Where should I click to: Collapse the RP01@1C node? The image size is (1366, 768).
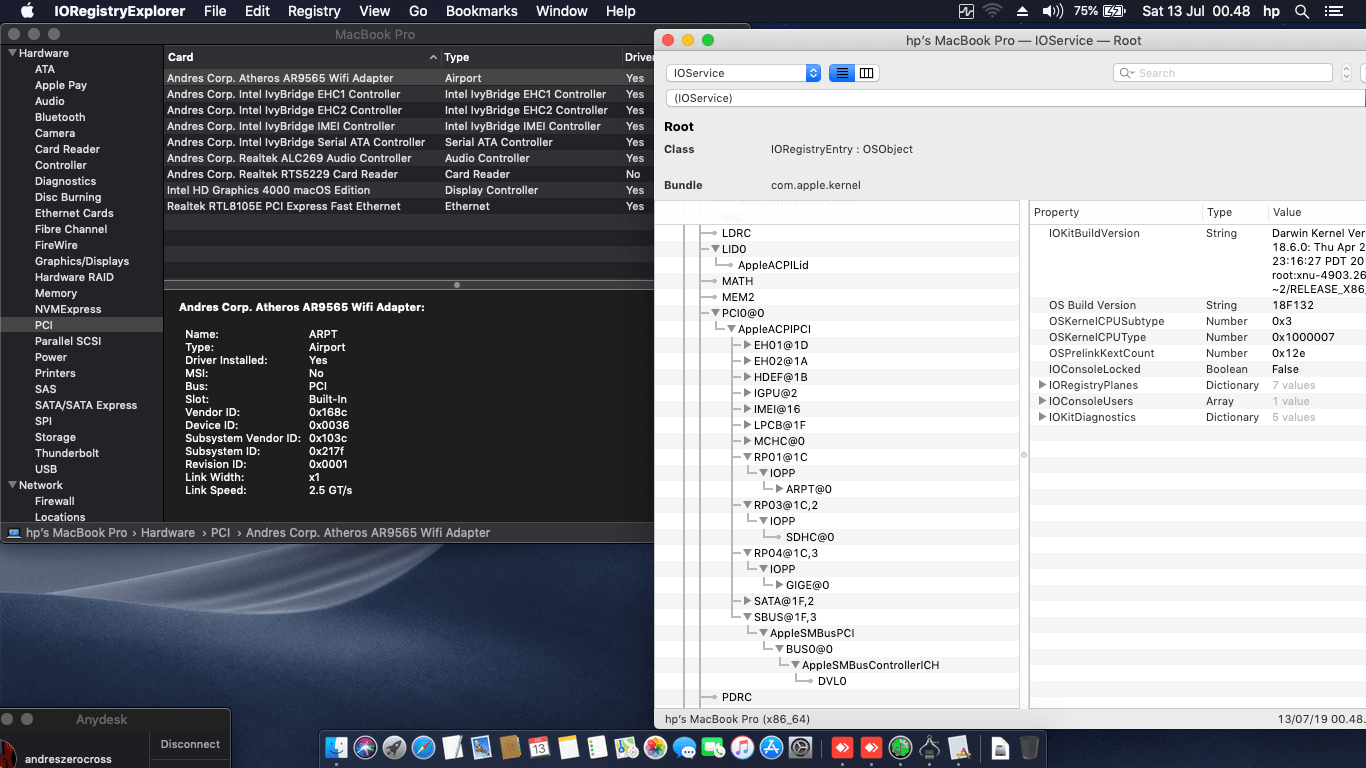[747, 457]
